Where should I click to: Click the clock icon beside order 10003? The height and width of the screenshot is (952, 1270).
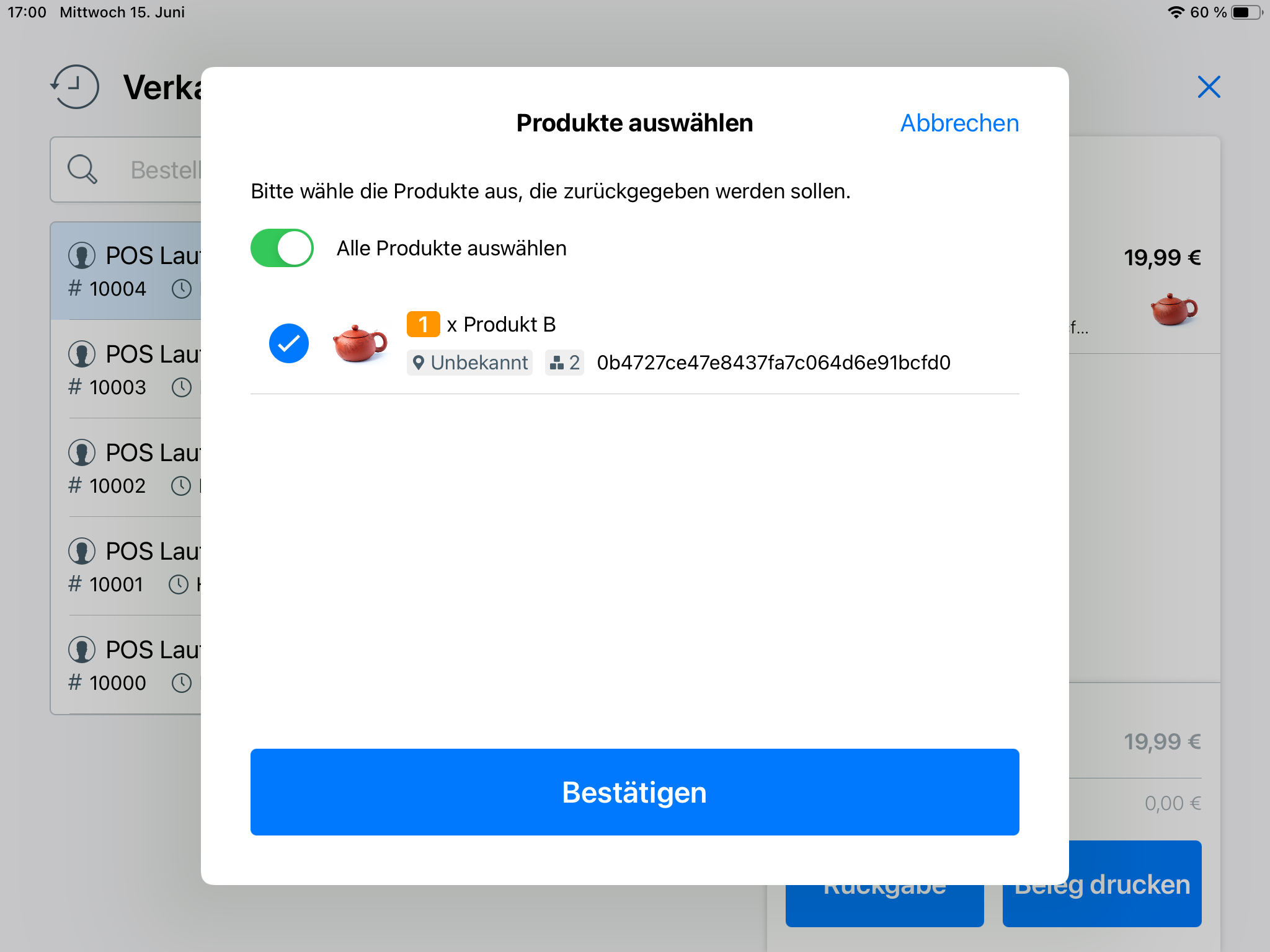point(182,387)
